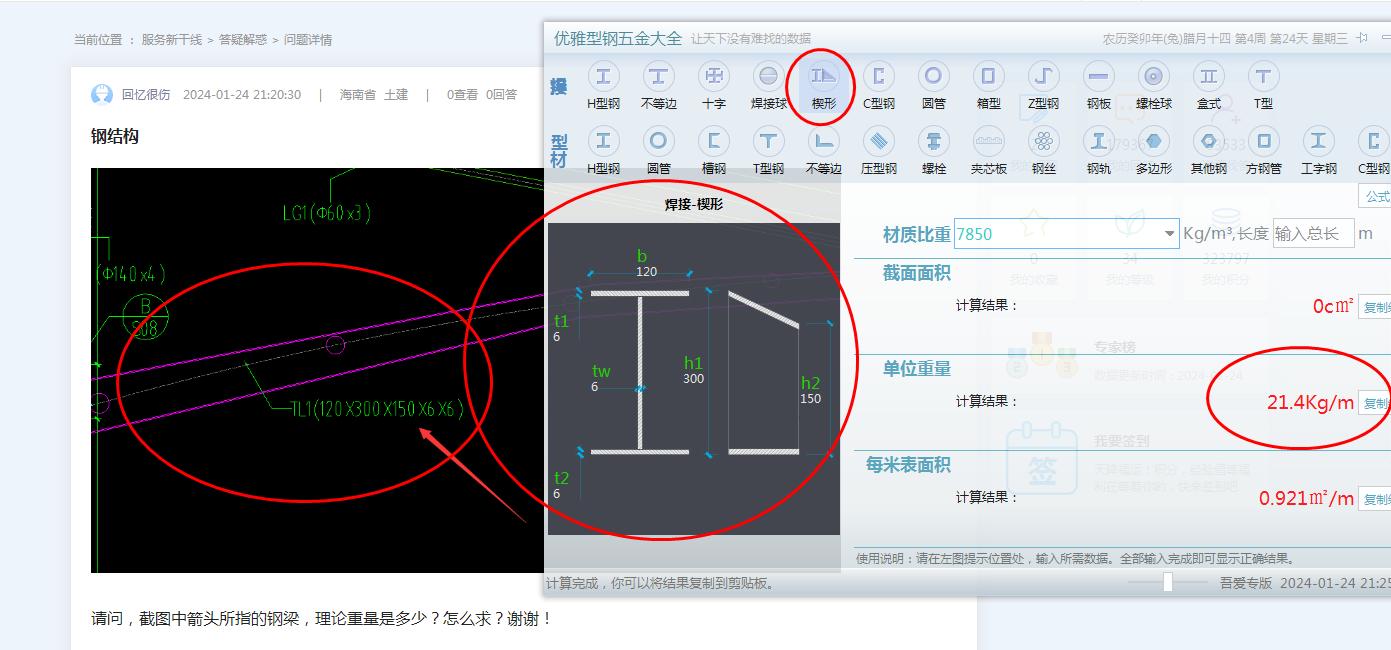The height and width of the screenshot is (650, 1391).
Task: Adjust the transparency slider in the status bar
Action: 1167,582
